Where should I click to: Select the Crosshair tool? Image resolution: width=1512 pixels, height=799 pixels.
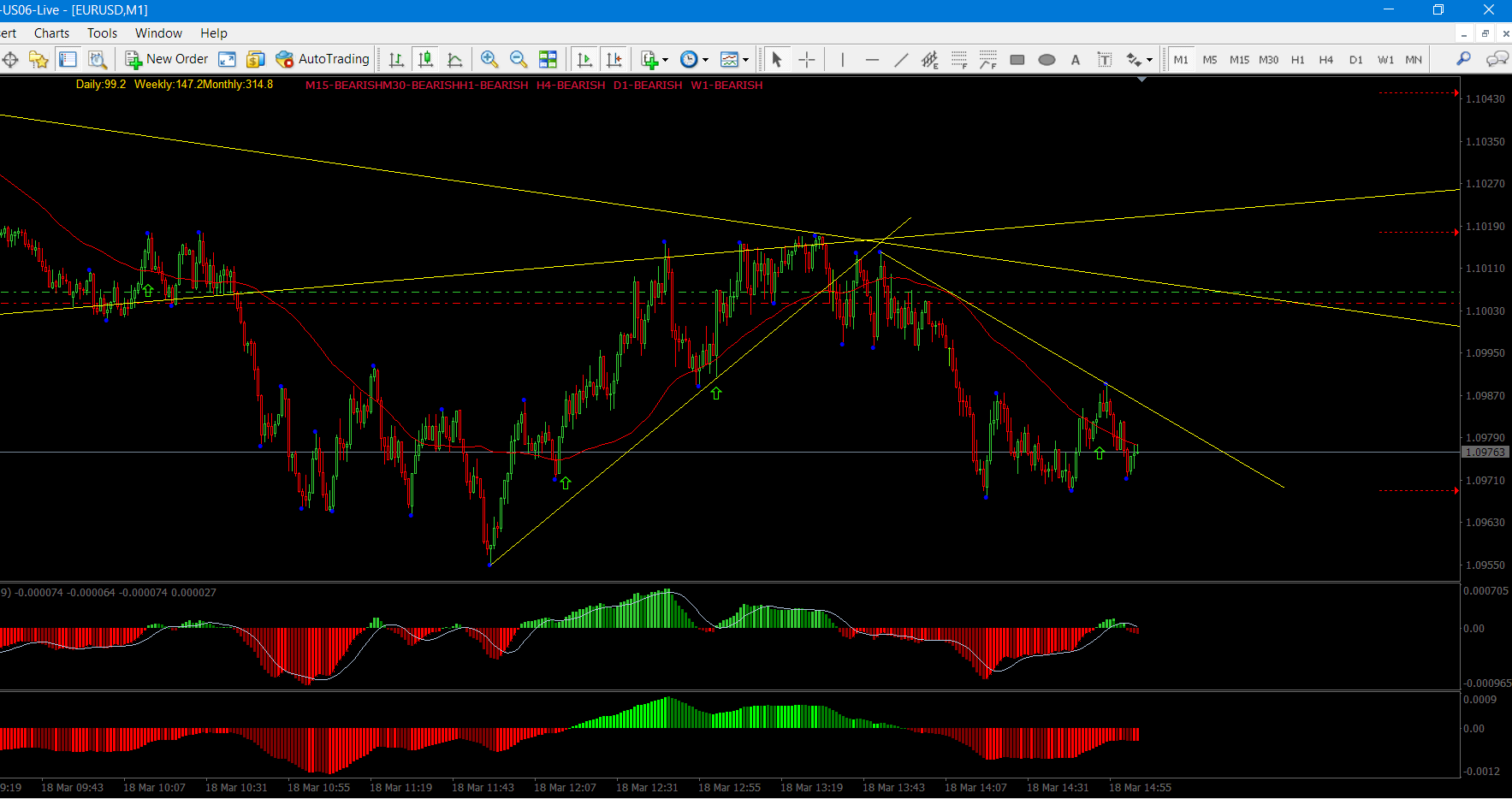click(x=806, y=59)
